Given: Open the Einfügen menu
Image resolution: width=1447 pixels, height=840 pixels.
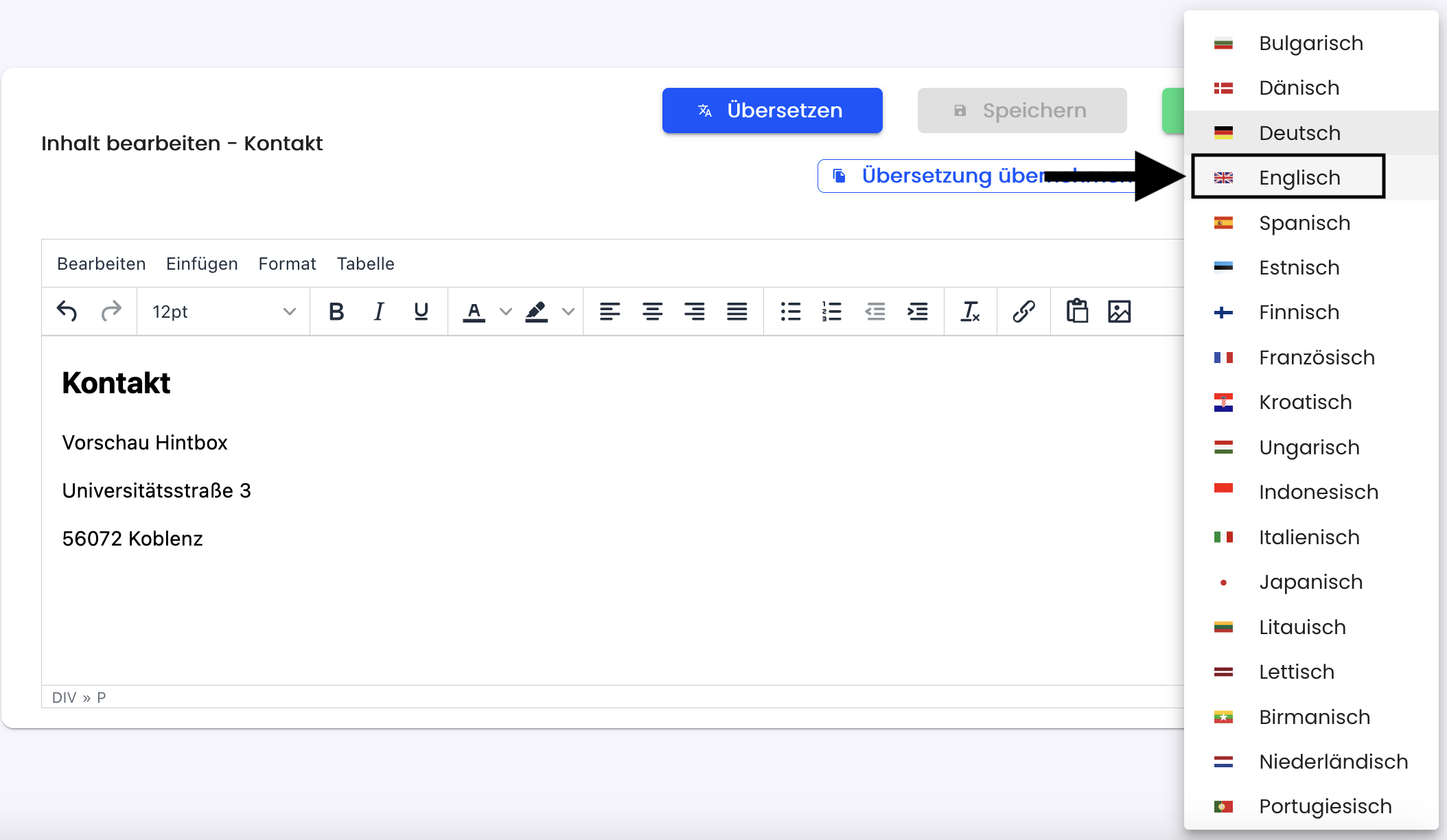Looking at the screenshot, I should tap(202, 264).
